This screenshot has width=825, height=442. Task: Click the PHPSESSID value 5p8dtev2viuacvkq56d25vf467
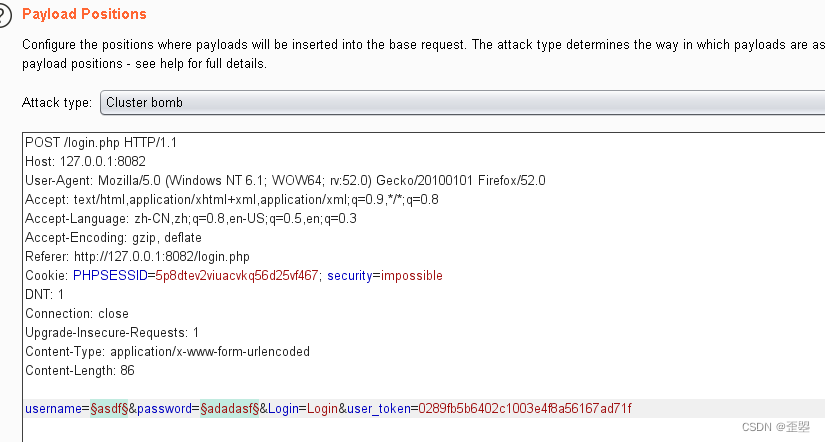point(237,275)
